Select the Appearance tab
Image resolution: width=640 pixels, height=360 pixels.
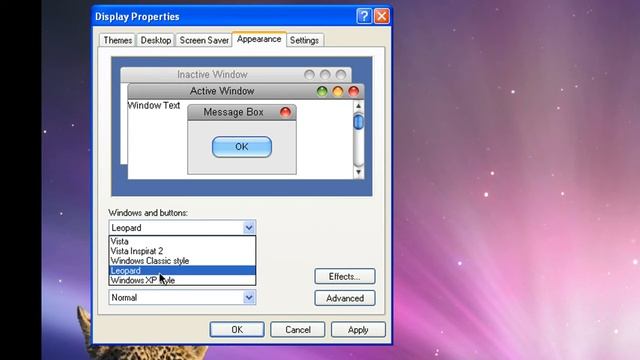click(x=259, y=39)
